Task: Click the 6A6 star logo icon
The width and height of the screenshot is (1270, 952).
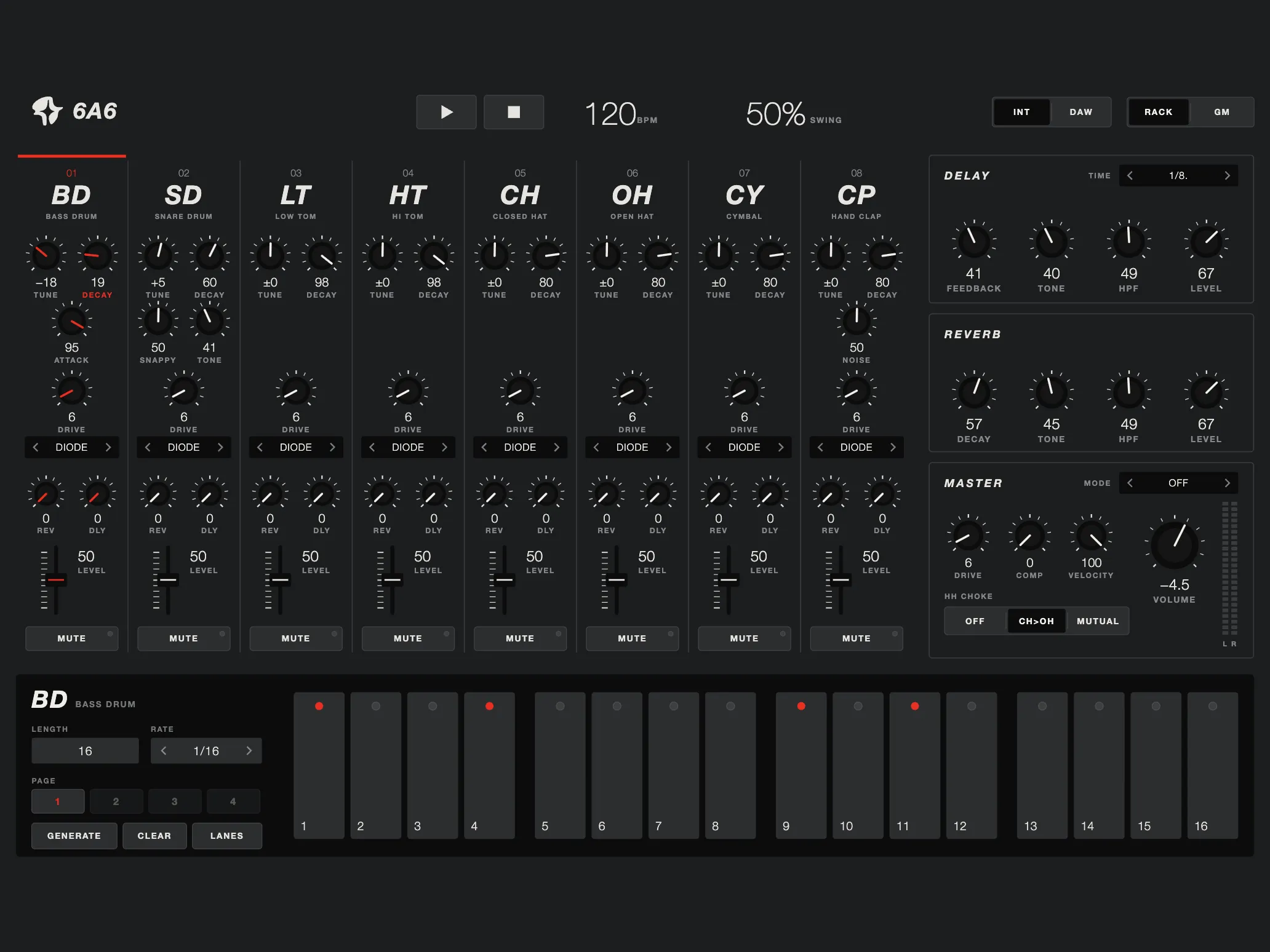Action: (x=47, y=111)
